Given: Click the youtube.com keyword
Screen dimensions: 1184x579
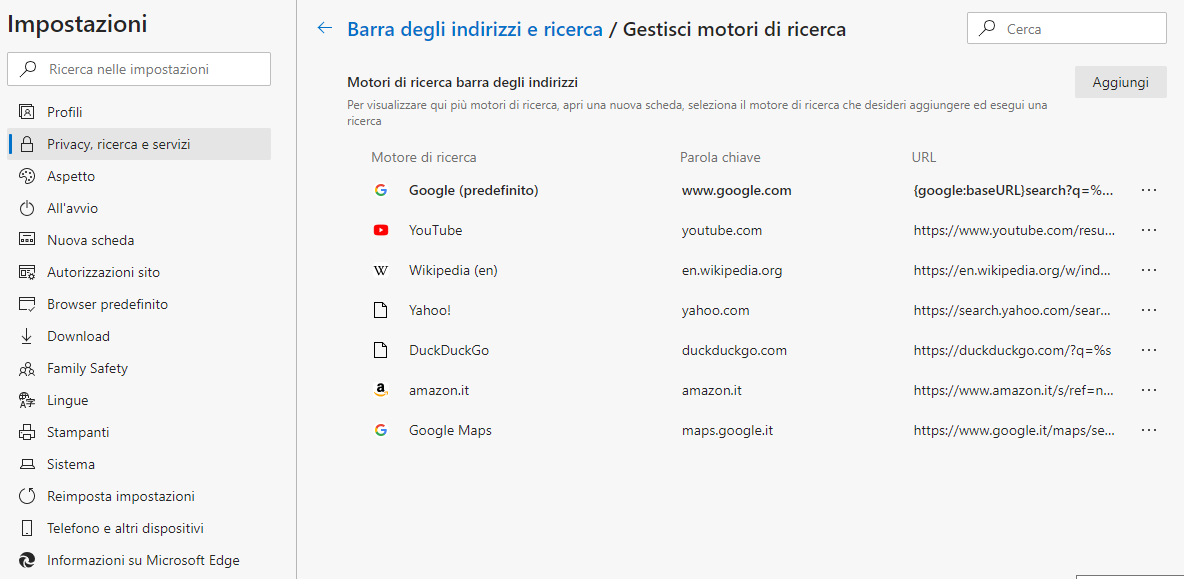Looking at the screenshot, I should pyautogui.click(x=722, y=230).
